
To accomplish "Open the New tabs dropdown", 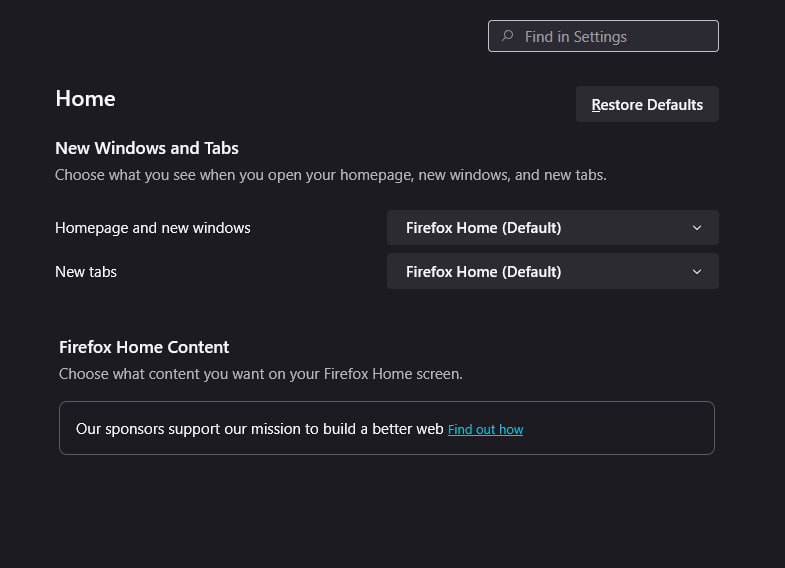I will click(552, 272).
